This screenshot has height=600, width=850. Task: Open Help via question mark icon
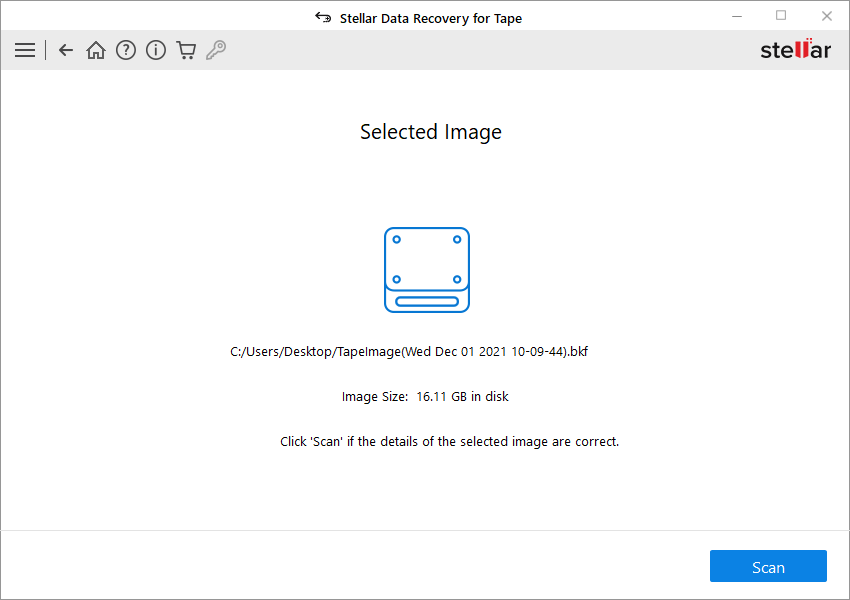tap(126, 50)
